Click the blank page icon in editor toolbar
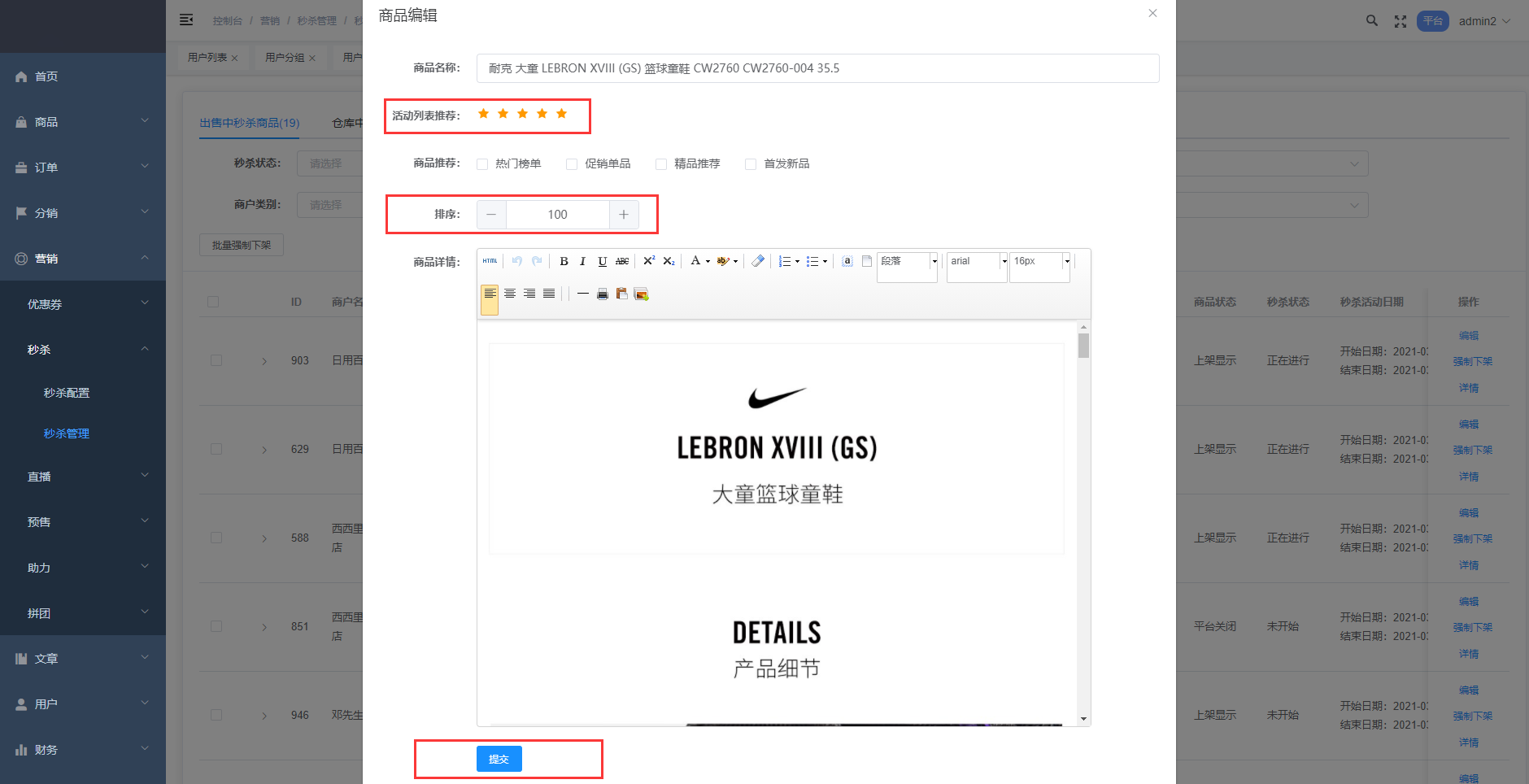1529x784 pixels. click(867, 261)
